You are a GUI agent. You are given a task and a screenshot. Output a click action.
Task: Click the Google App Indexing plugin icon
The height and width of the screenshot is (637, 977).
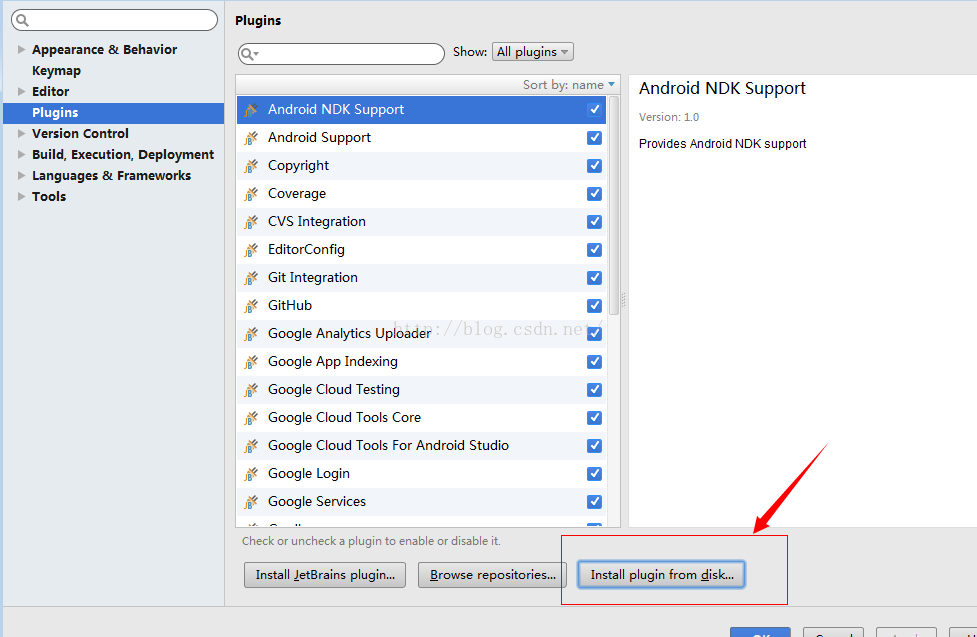pyautogui.click(x=251, y=362)
